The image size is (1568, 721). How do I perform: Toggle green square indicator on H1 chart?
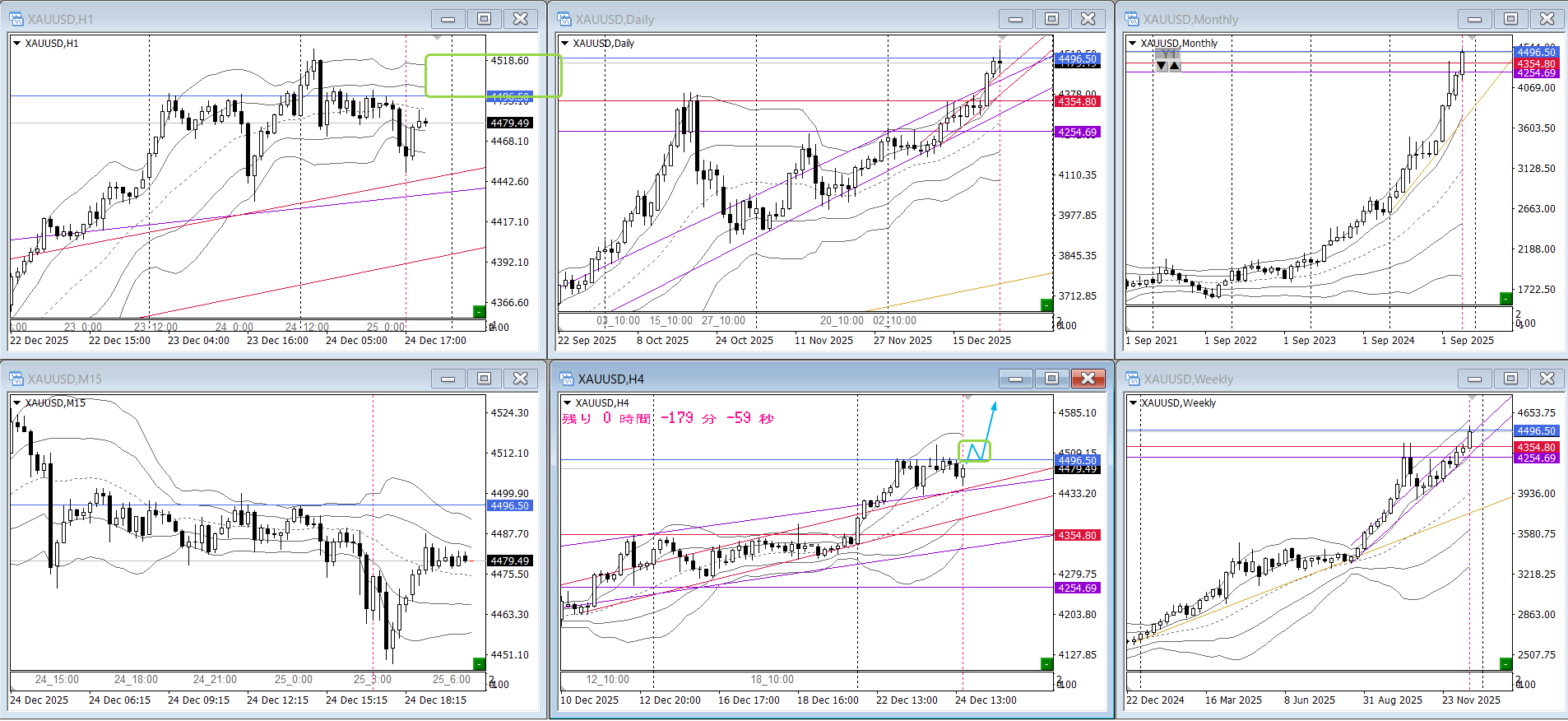(x=479, y=311)
